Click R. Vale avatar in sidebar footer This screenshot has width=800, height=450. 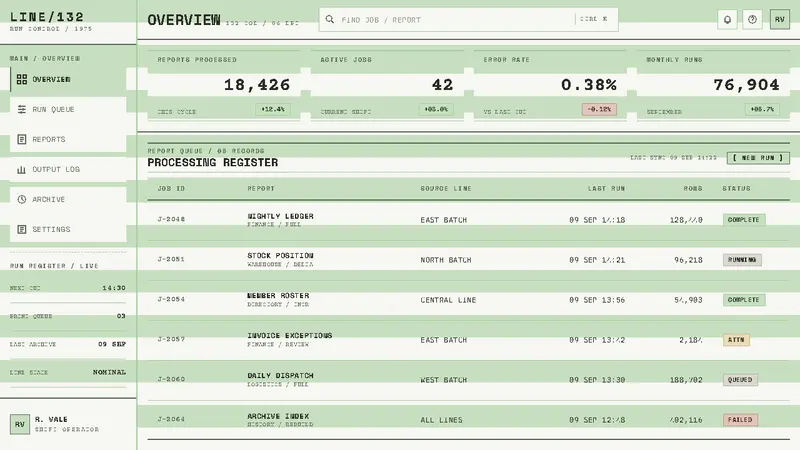point(19,424)
